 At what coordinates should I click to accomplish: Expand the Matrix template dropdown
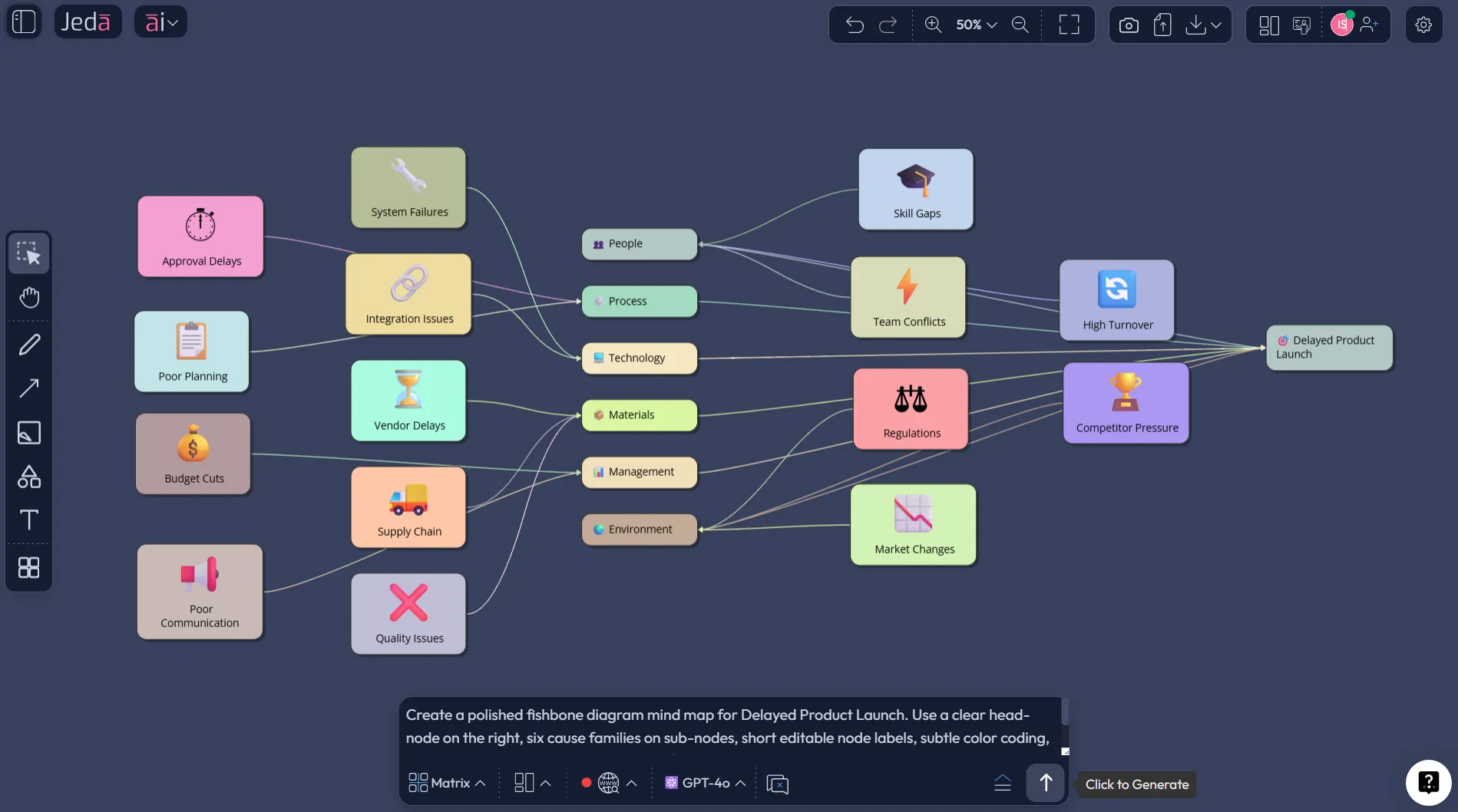[447, 783]
